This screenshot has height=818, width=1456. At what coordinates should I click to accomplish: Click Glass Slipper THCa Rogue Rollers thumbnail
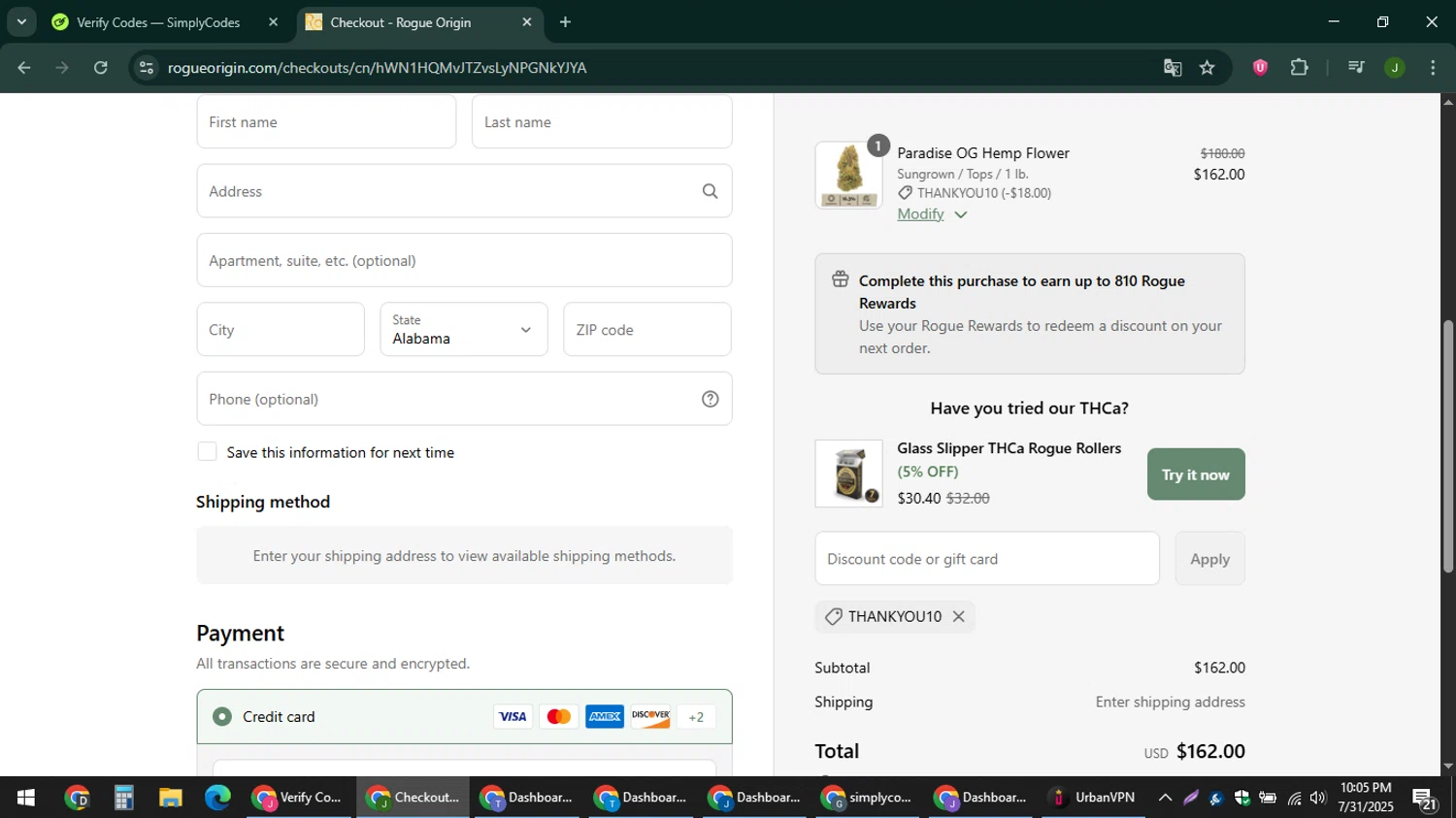coord(849,474)
